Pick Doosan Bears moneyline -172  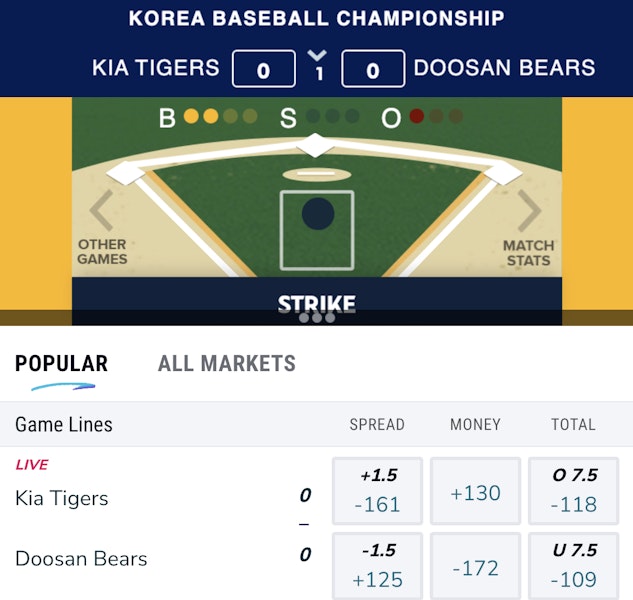click(x=475, y=567)
